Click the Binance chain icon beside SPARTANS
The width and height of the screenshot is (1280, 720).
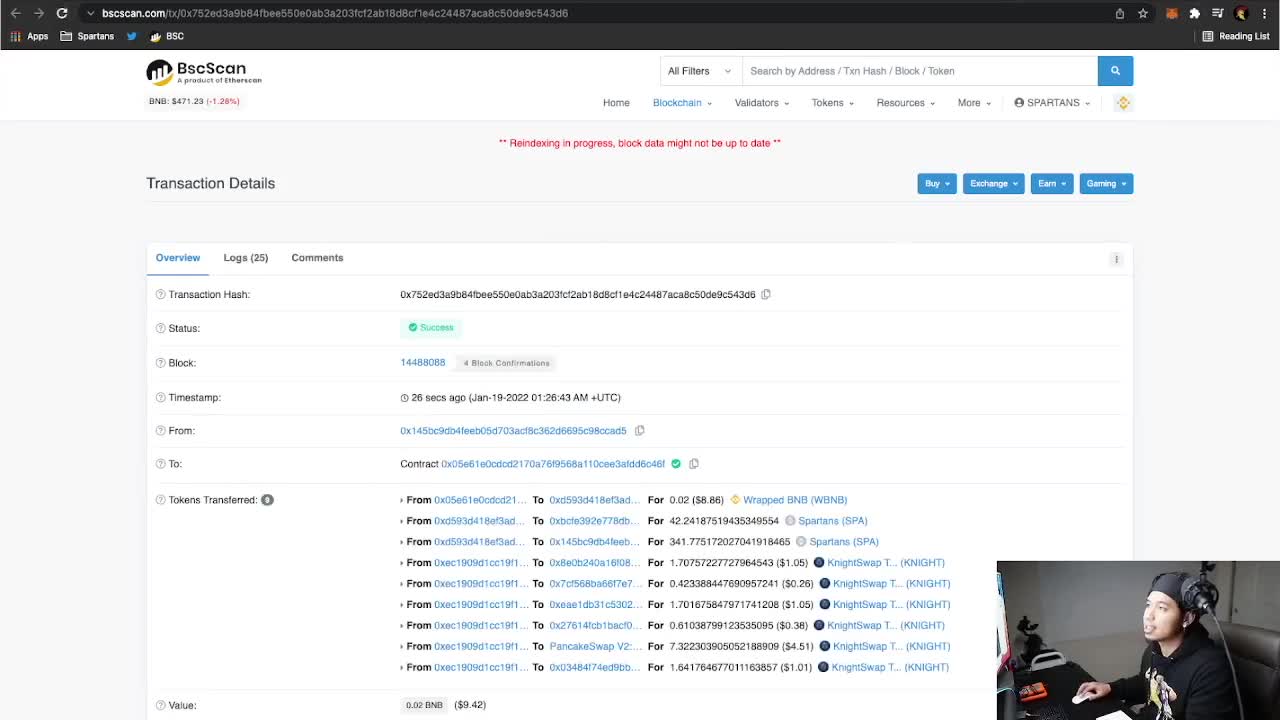coord(1123,103)
